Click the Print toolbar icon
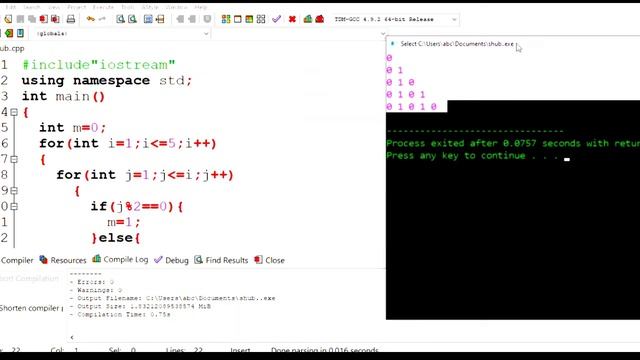The image size is (640, 360). 71,19
